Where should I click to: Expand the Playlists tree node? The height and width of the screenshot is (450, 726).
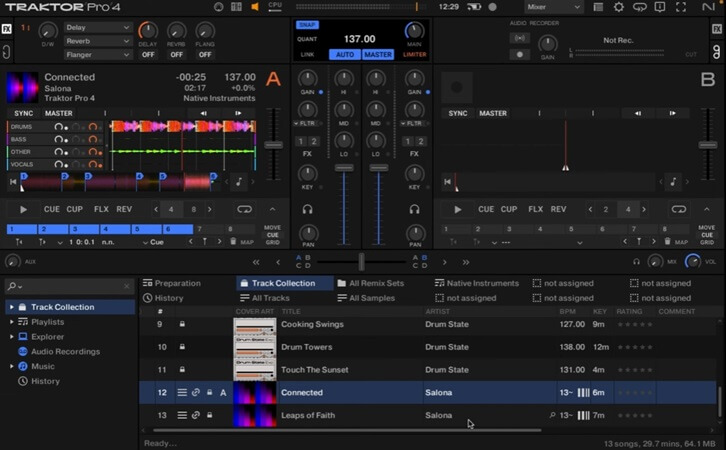pos(12,322)
